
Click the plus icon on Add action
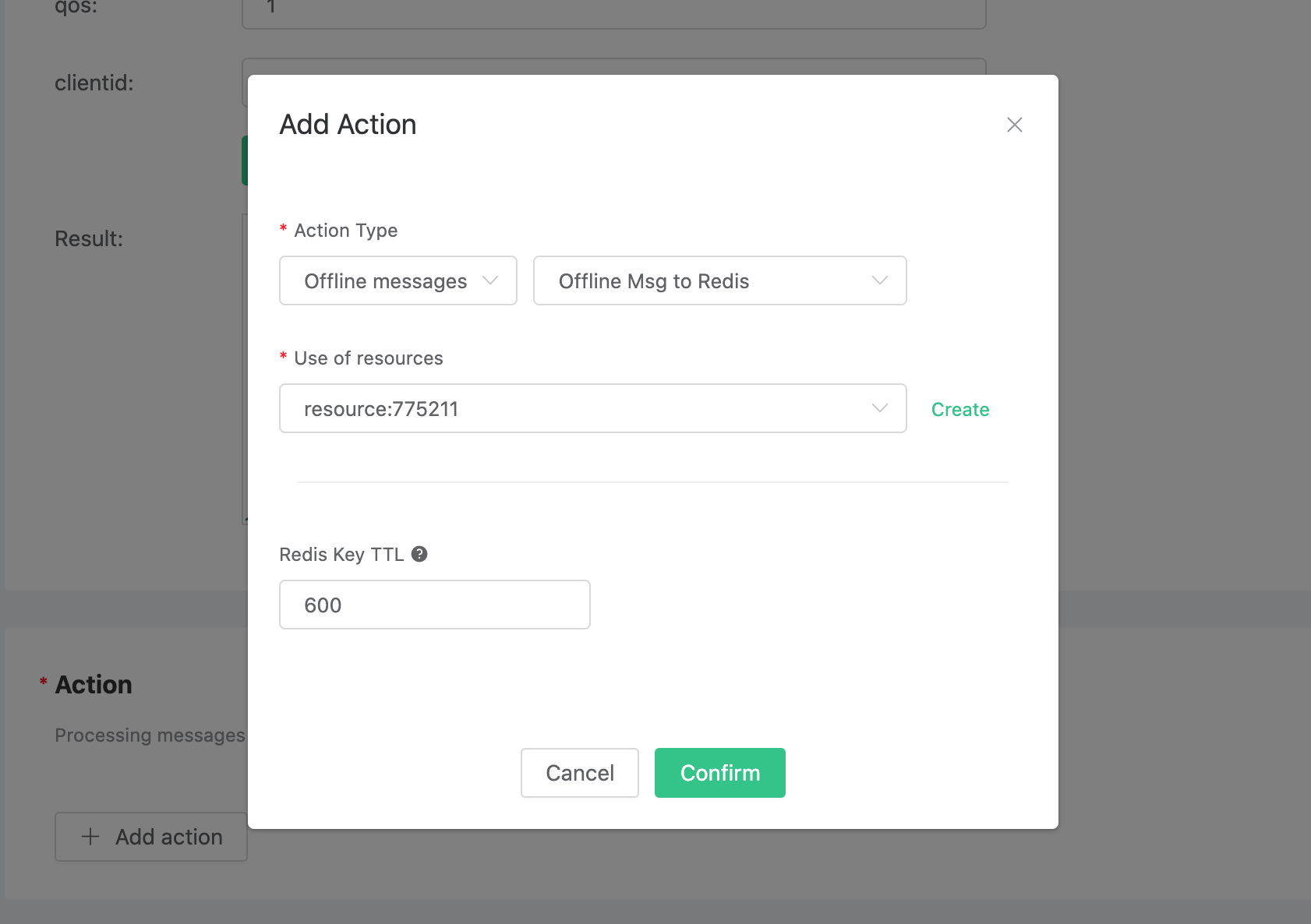pyautogui.click(x=90, y=836)
